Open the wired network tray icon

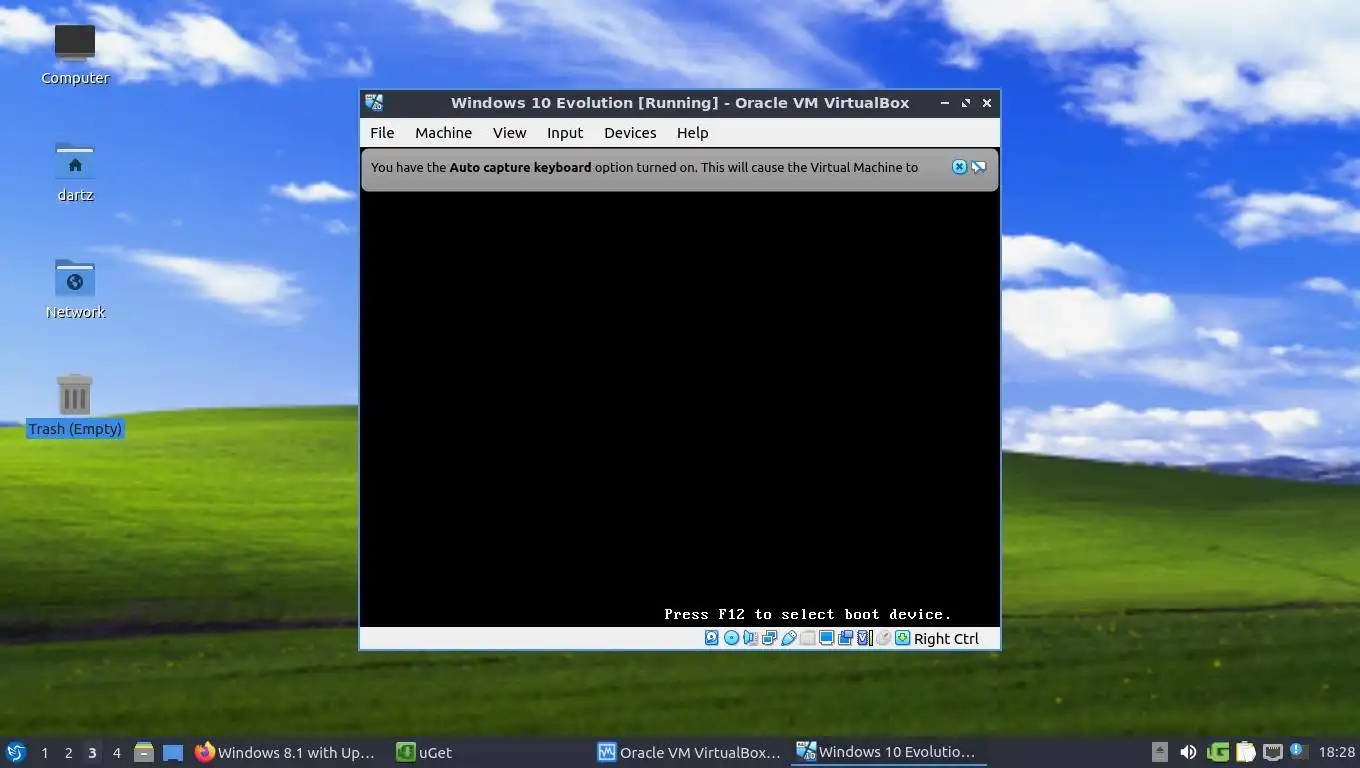[1273, 752]
